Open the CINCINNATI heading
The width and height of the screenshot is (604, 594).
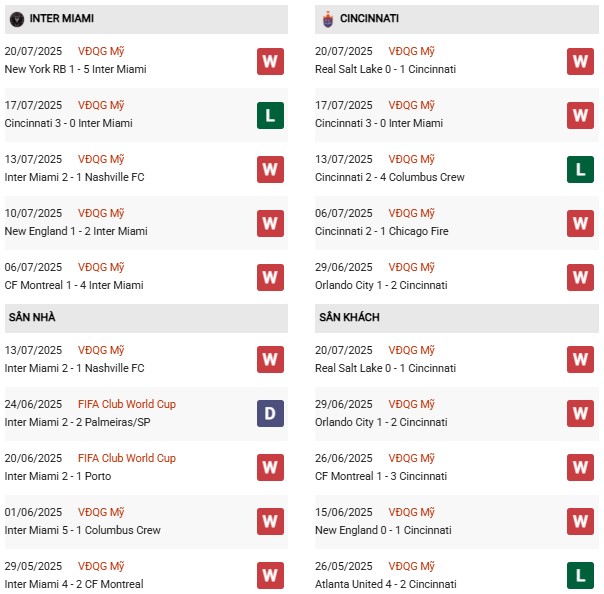coord(369,18)
